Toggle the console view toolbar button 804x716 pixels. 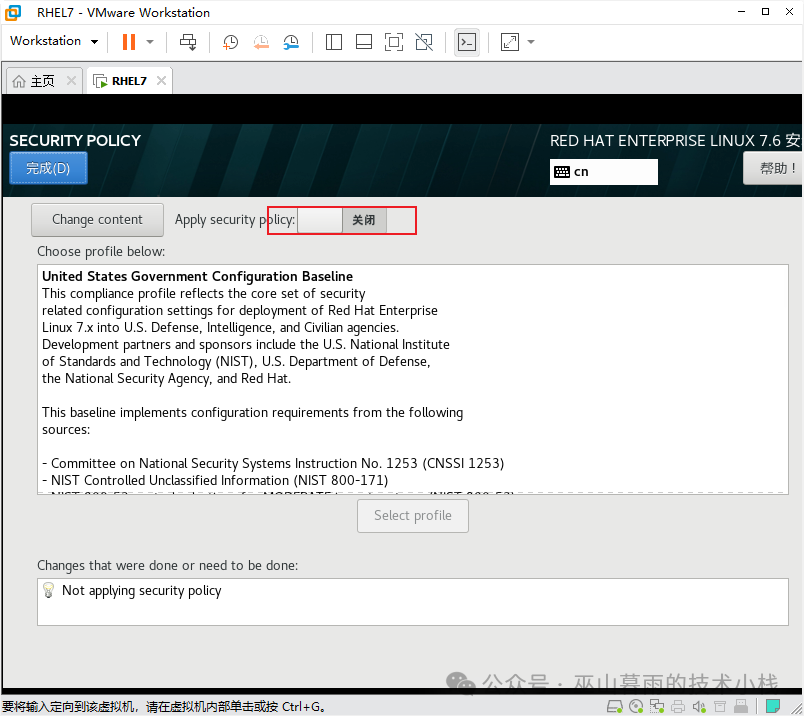pyautogui.click(x=467, y=41)
